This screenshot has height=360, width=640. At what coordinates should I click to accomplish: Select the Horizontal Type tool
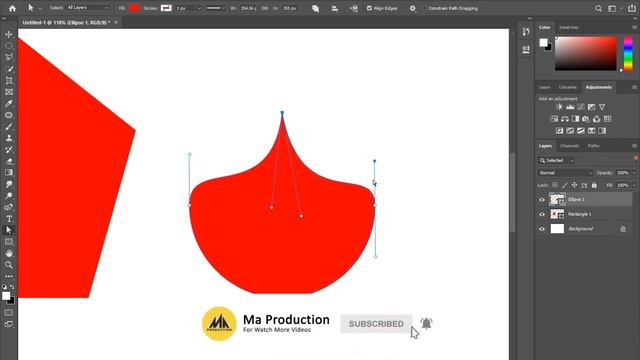9,218
